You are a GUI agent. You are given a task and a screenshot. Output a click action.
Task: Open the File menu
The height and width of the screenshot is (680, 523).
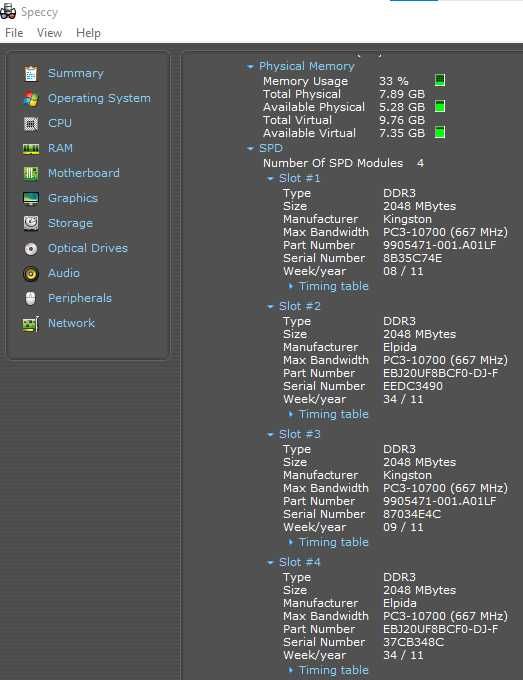point(14,33)
